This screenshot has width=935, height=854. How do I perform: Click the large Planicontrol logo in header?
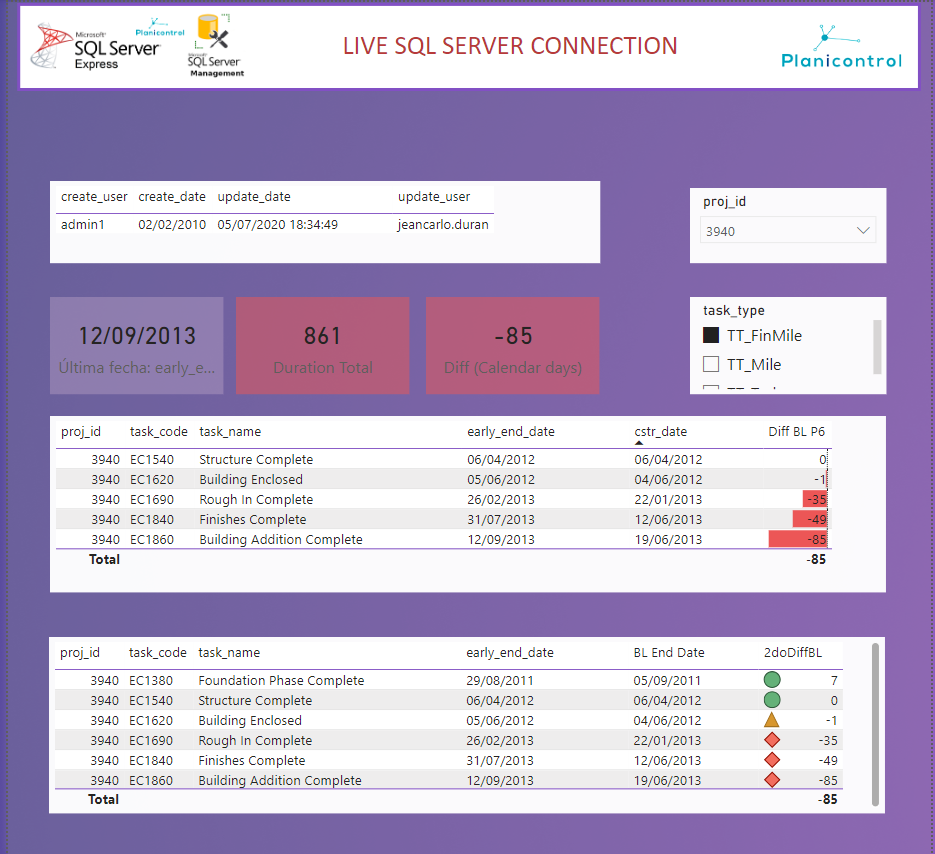[841, 47]
